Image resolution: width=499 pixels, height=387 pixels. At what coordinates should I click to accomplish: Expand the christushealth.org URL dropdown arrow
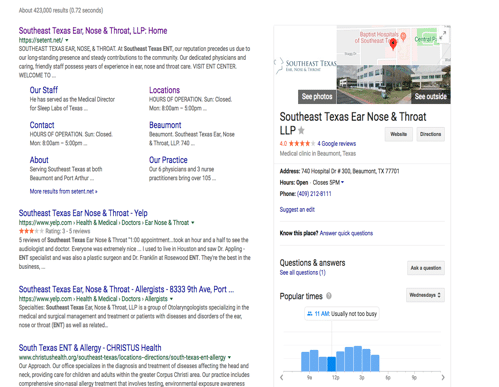[229, 358]
